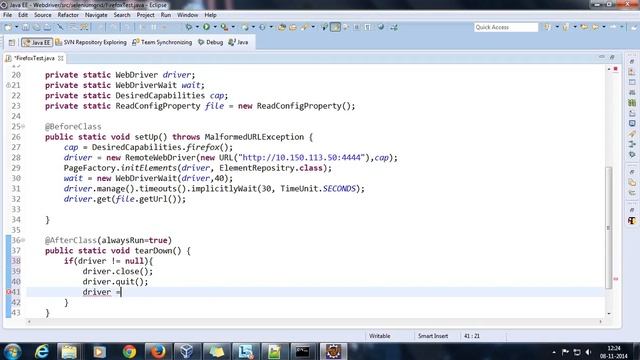The height and width of the screenshot is (360, 640).
Task: Click the Open Perspective icon
Action: tap(12, 42)
